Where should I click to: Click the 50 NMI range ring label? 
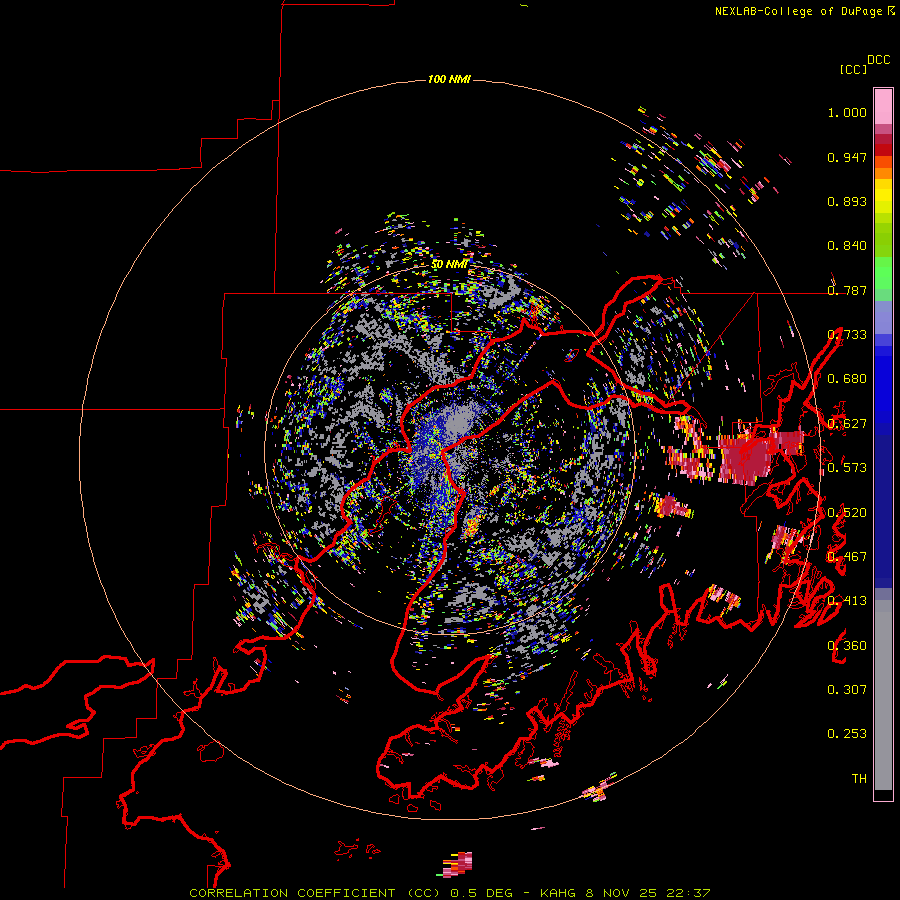450,264
